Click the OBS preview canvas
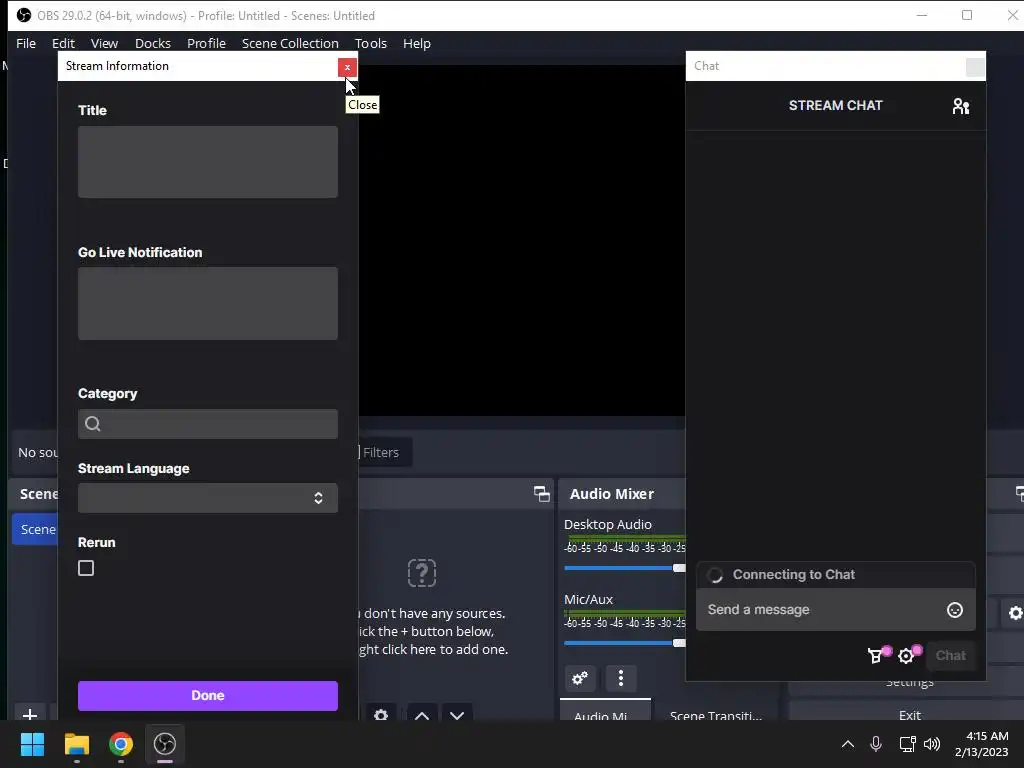Viewport: 1024px width, 768px height. click(x=521, y=242)
